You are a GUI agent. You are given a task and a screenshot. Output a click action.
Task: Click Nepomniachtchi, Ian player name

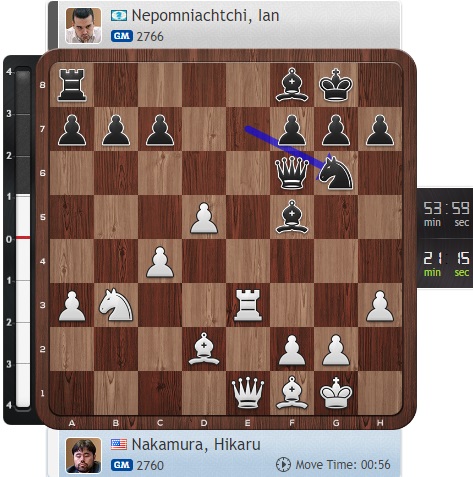tap(205, 16)
